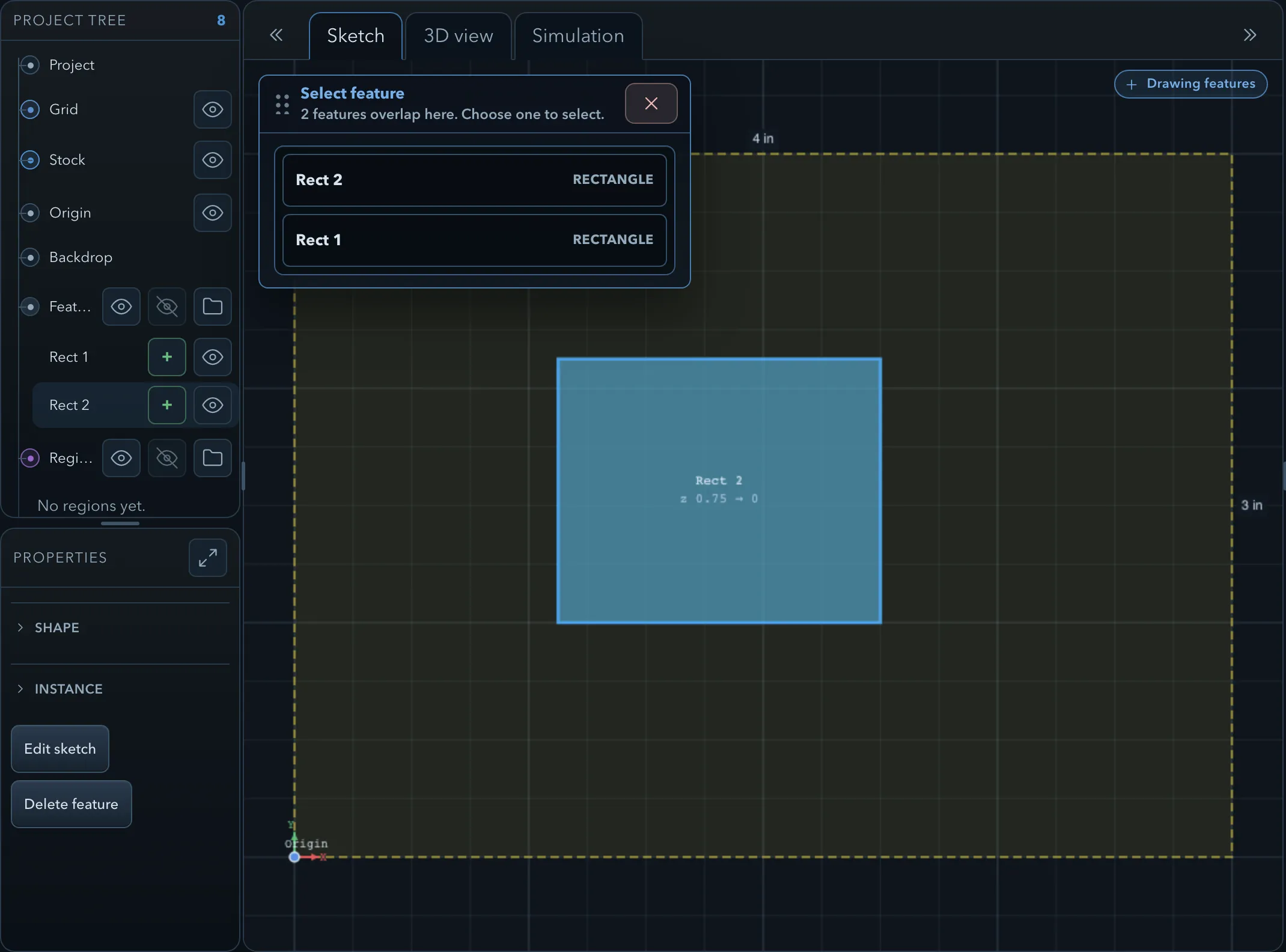The width and height of the screenshot is (1286, 952).
Task: Toggle Origin visibility eye
Action: (x=213, y=213)
